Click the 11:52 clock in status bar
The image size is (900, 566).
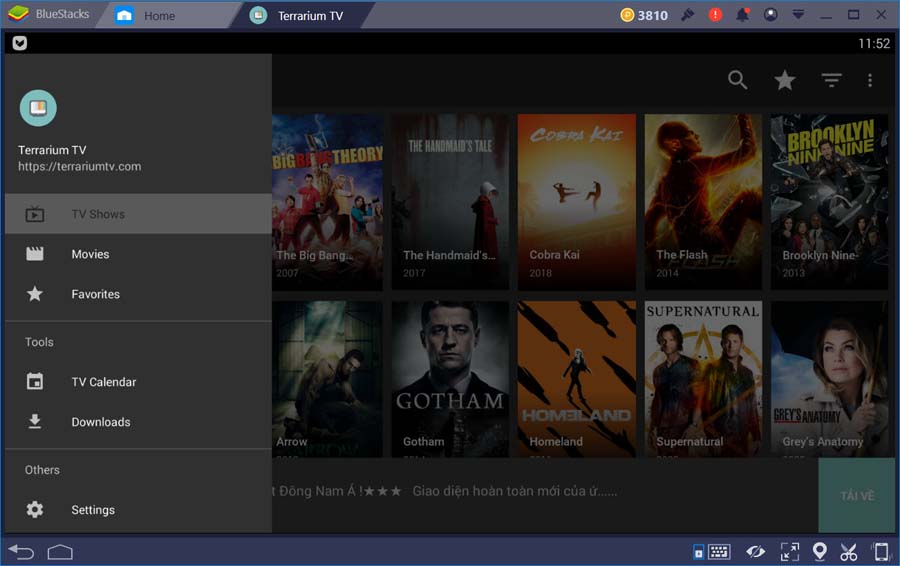pyautogui.click(x=874, y=44)
